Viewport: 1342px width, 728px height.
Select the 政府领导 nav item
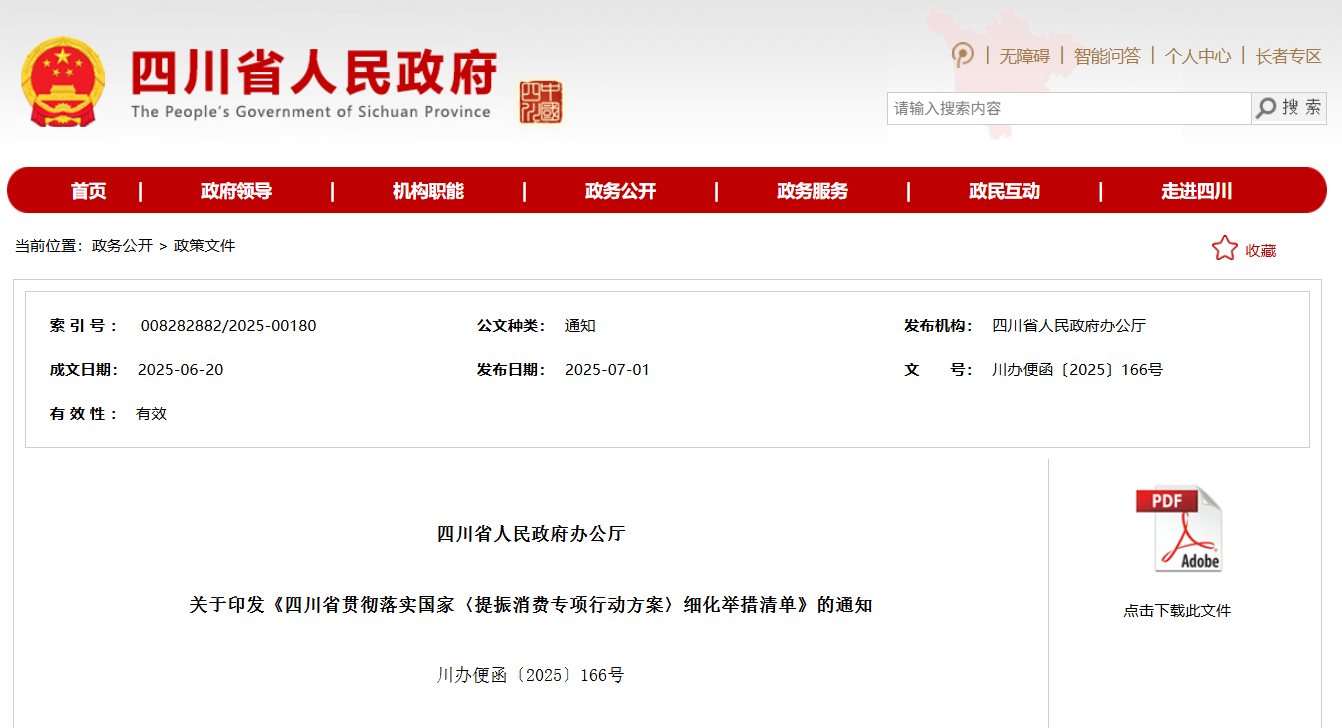click(x=236, y=191)
